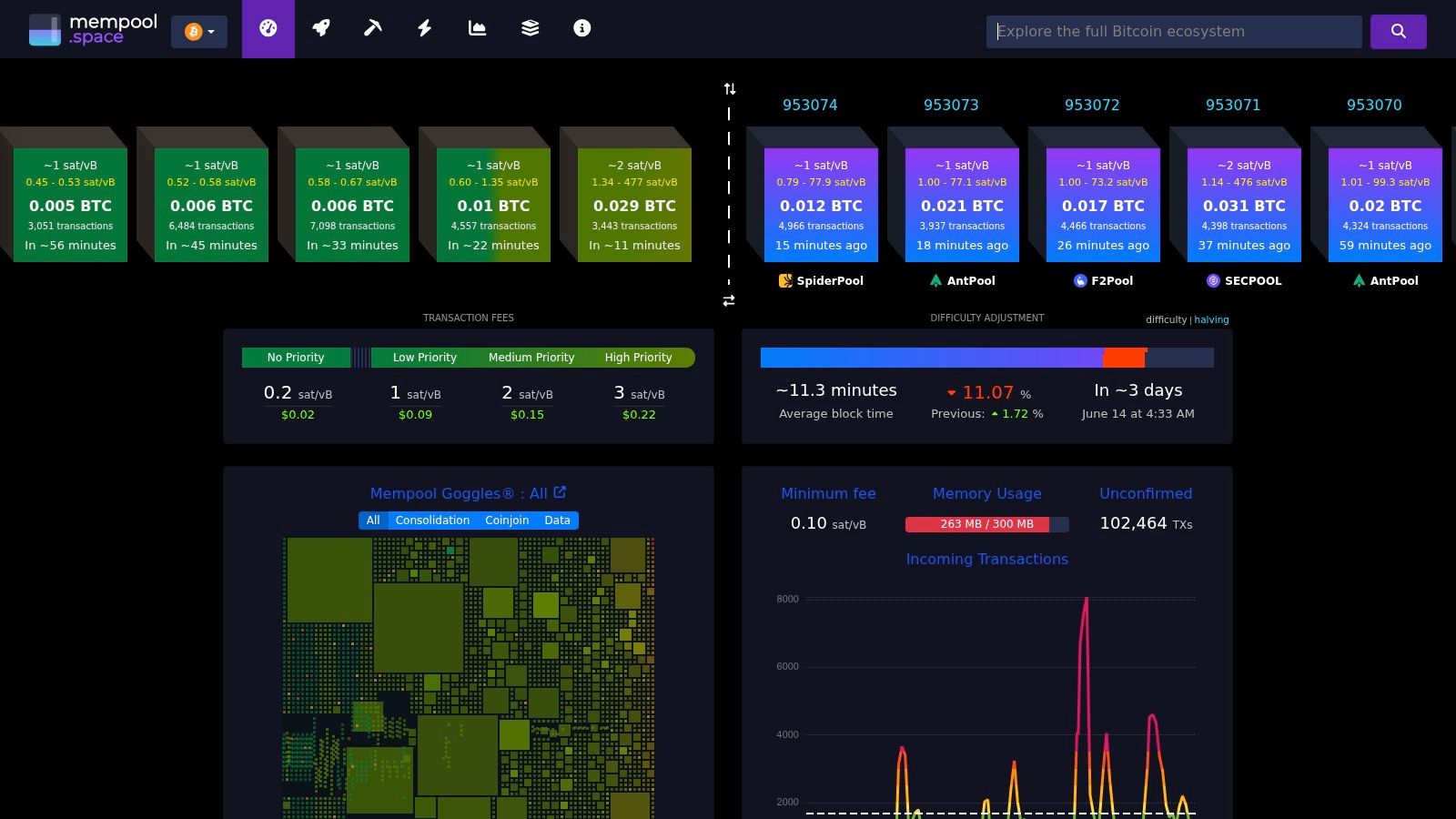Click the ~11.3 minutes average block time
This screenshot has height=819, width=1456.
click(x=836, y=390)
